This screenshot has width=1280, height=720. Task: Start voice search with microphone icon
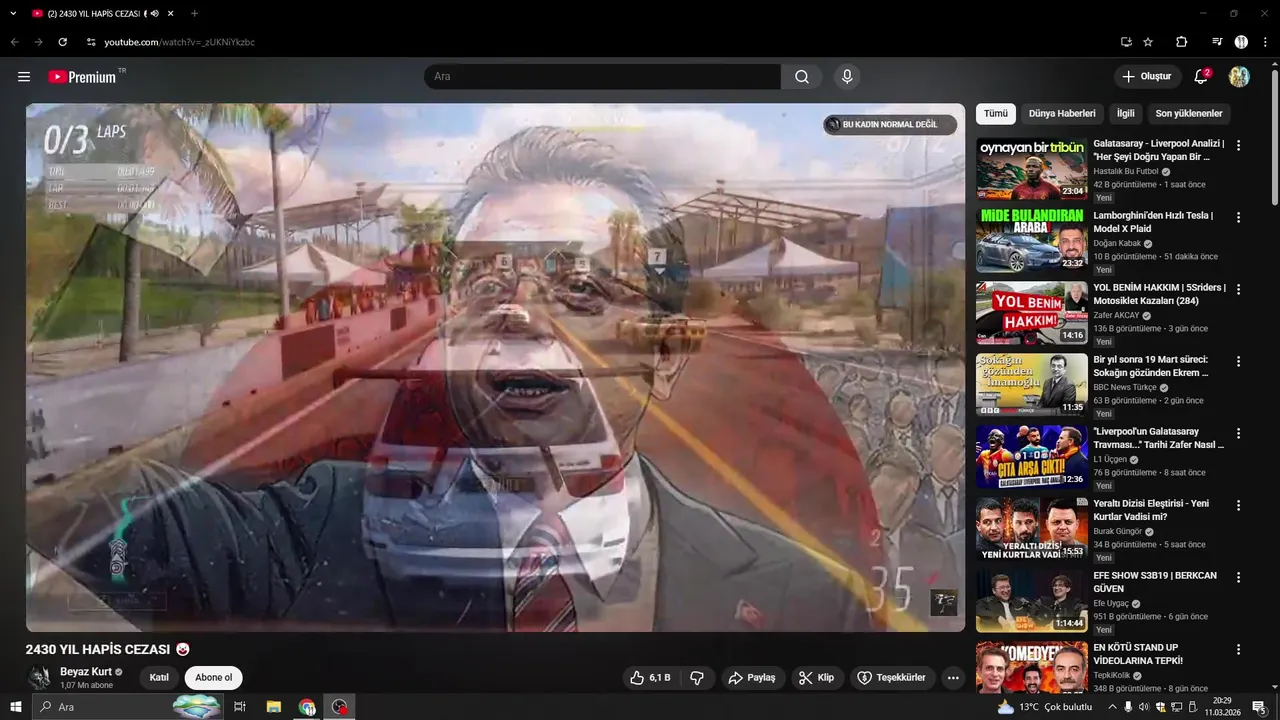pyautogui.click(x=847, y=77)
